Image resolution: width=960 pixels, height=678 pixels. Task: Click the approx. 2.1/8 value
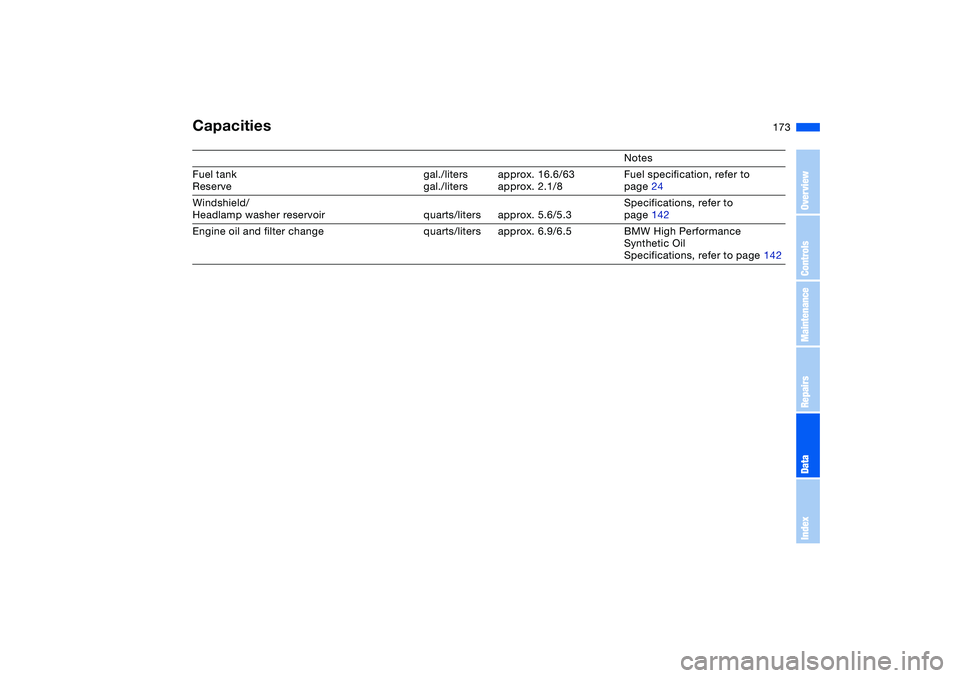(530, 187)
